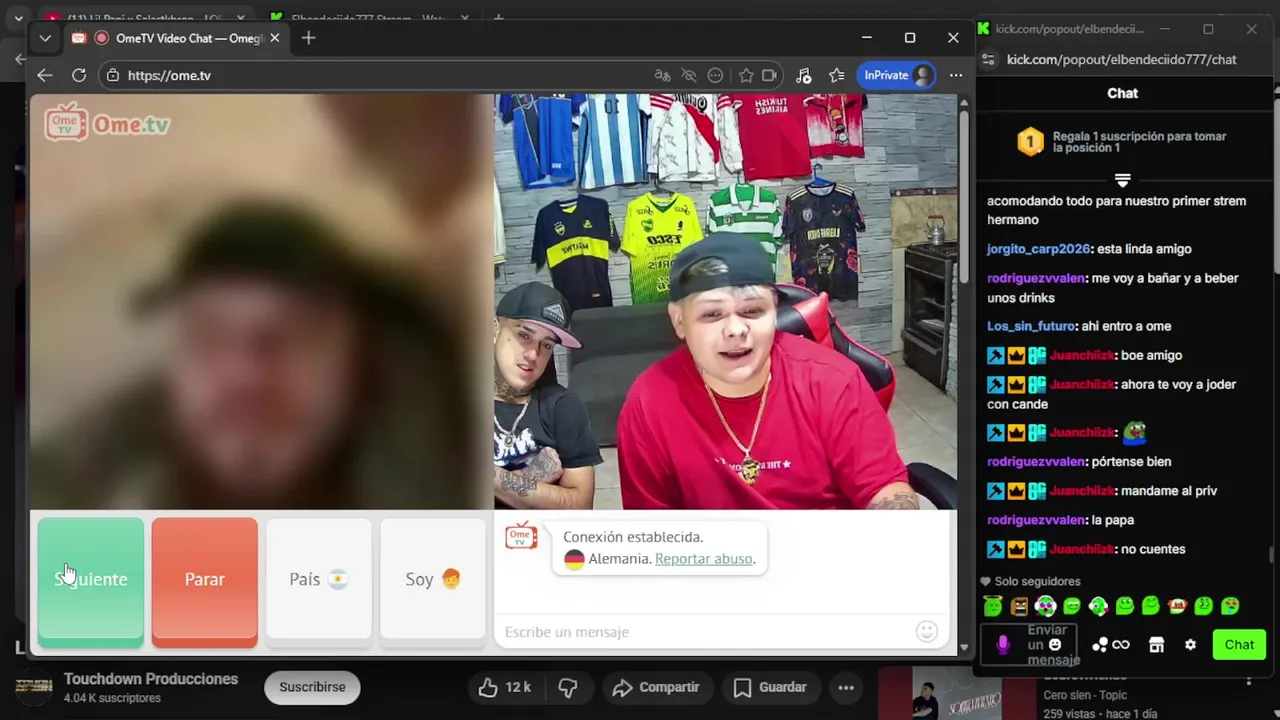The image size is (1280, 720).
Task: Close the background Elbendeciido777 Stream tab
Action: coord(465,18)
